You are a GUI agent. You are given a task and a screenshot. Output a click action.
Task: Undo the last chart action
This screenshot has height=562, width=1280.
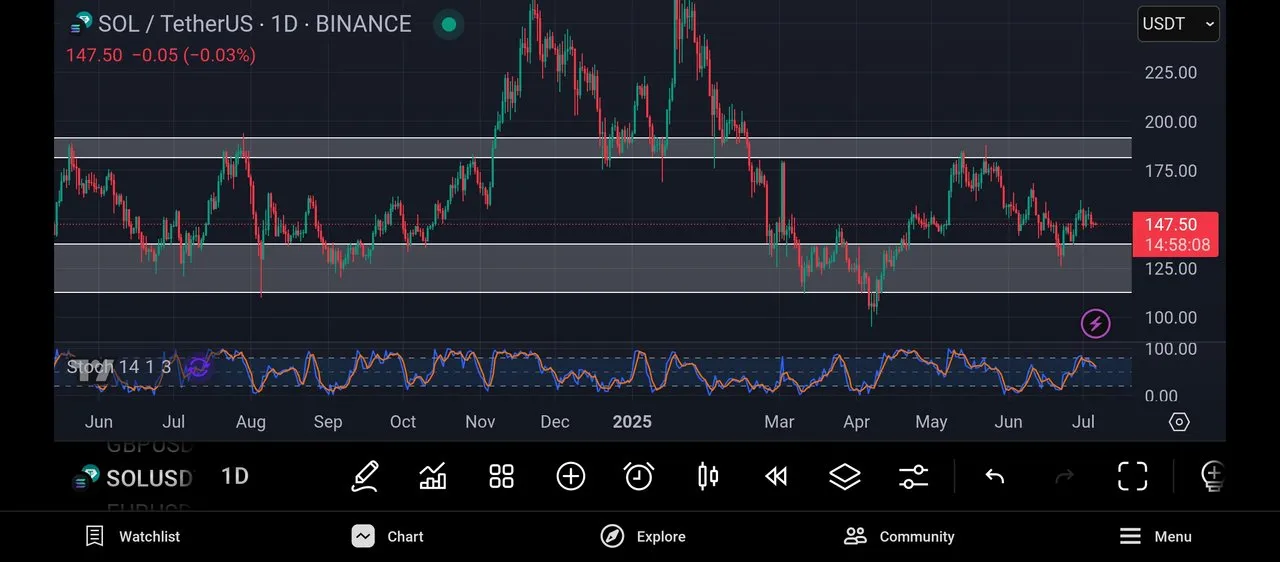[x=994, y=477]
